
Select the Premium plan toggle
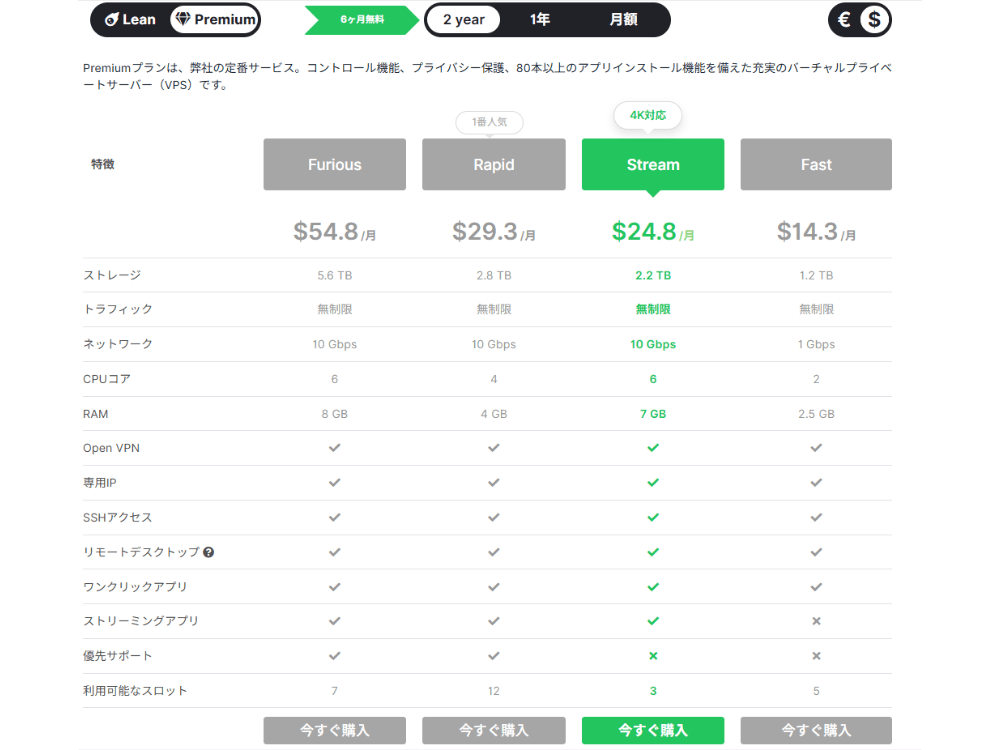(214, 20)
